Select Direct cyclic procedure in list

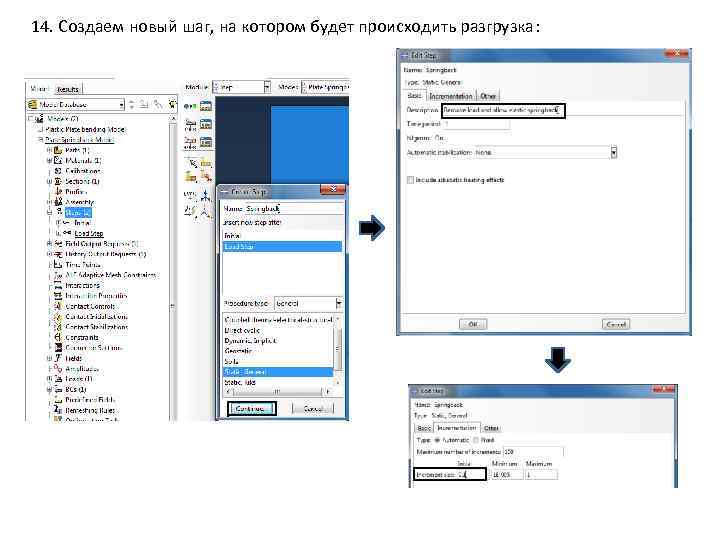click(278, 330)
